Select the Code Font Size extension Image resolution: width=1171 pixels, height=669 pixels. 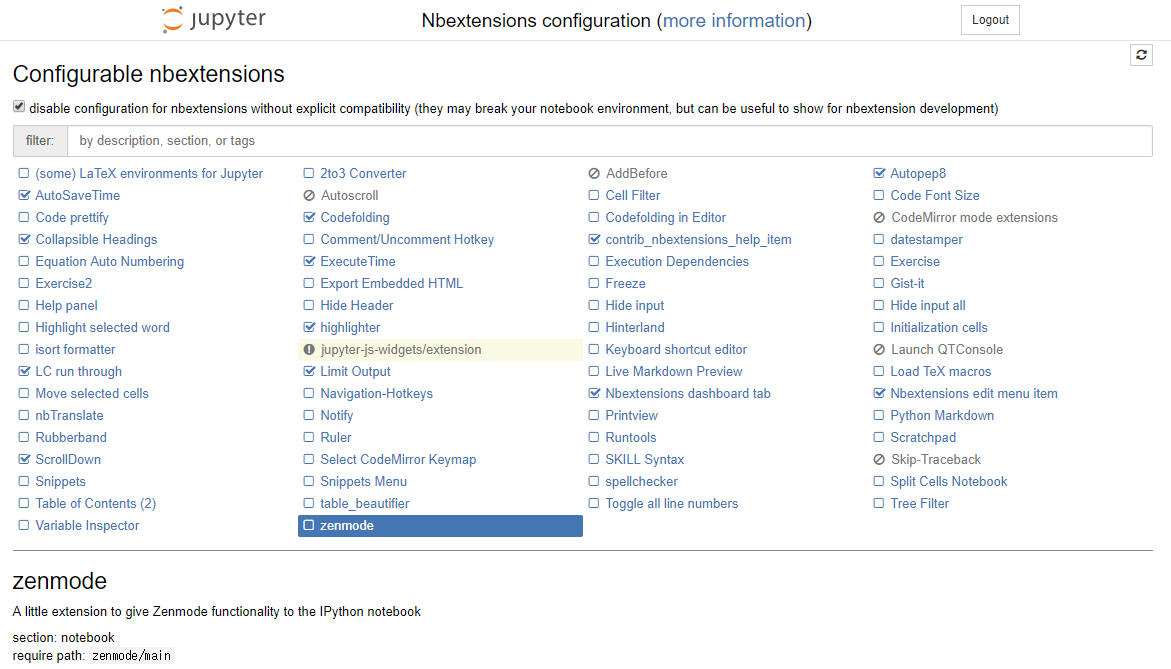[x=934, y=196]
